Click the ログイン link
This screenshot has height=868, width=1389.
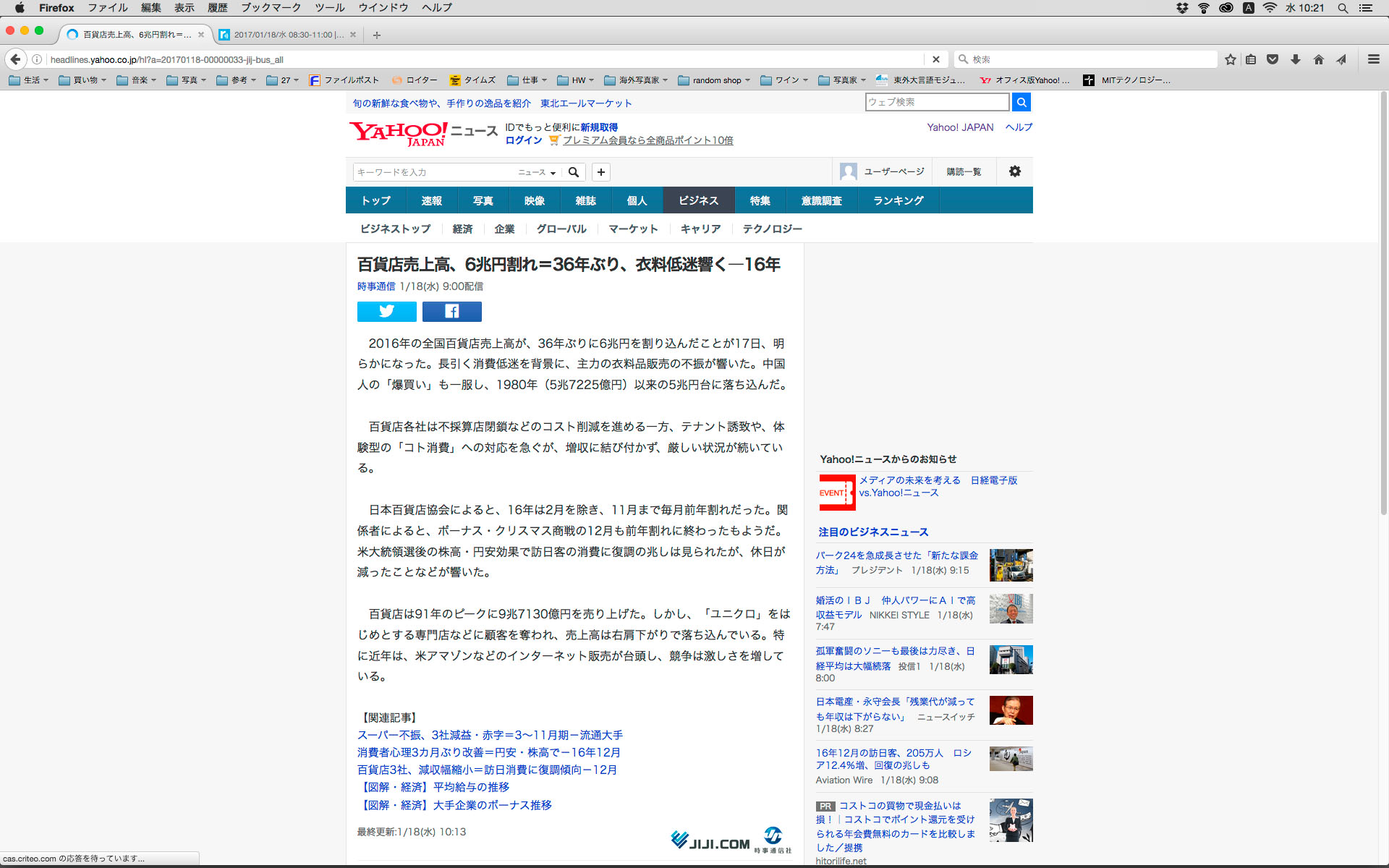click(523, 140)
